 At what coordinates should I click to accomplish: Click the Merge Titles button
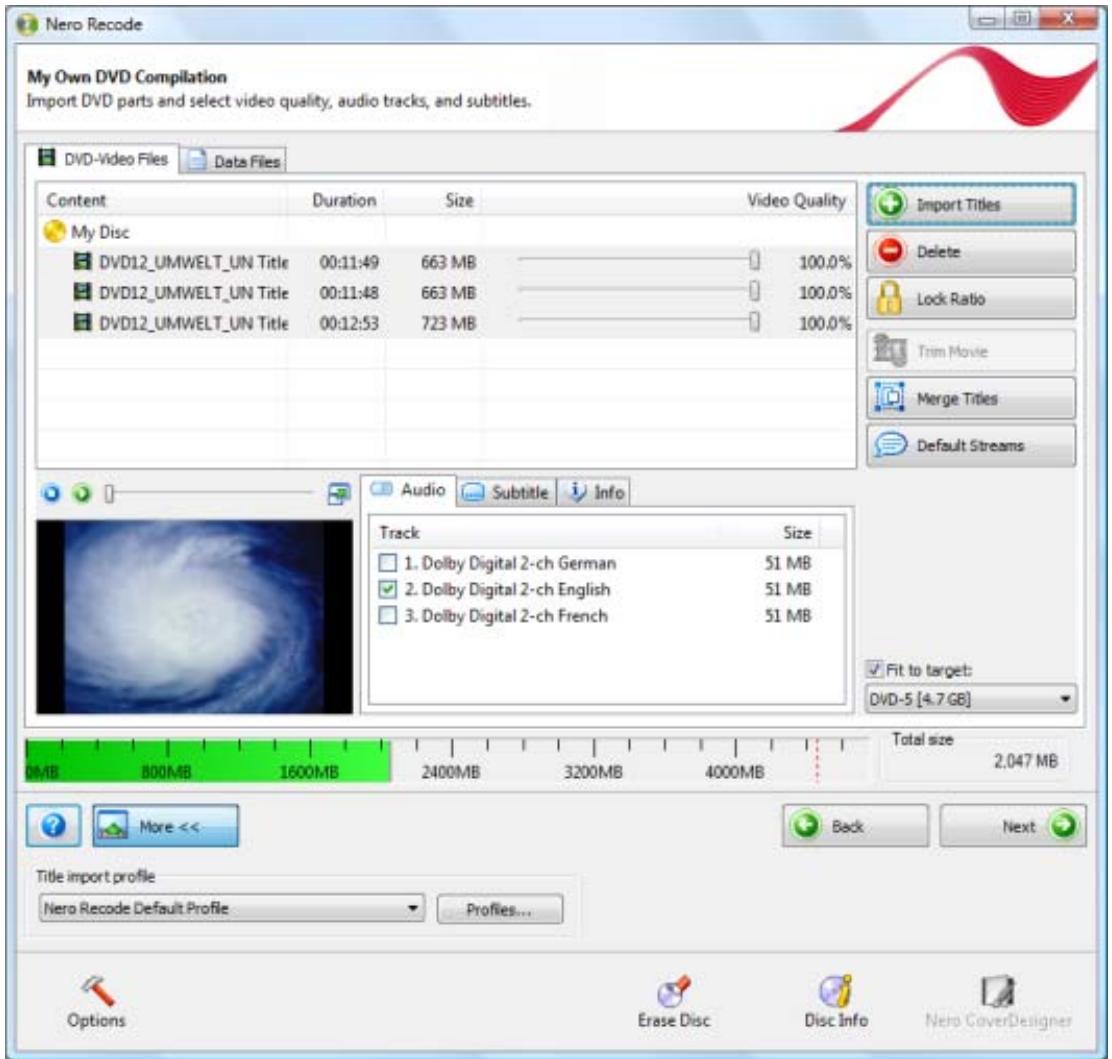(x=970, y=399)
